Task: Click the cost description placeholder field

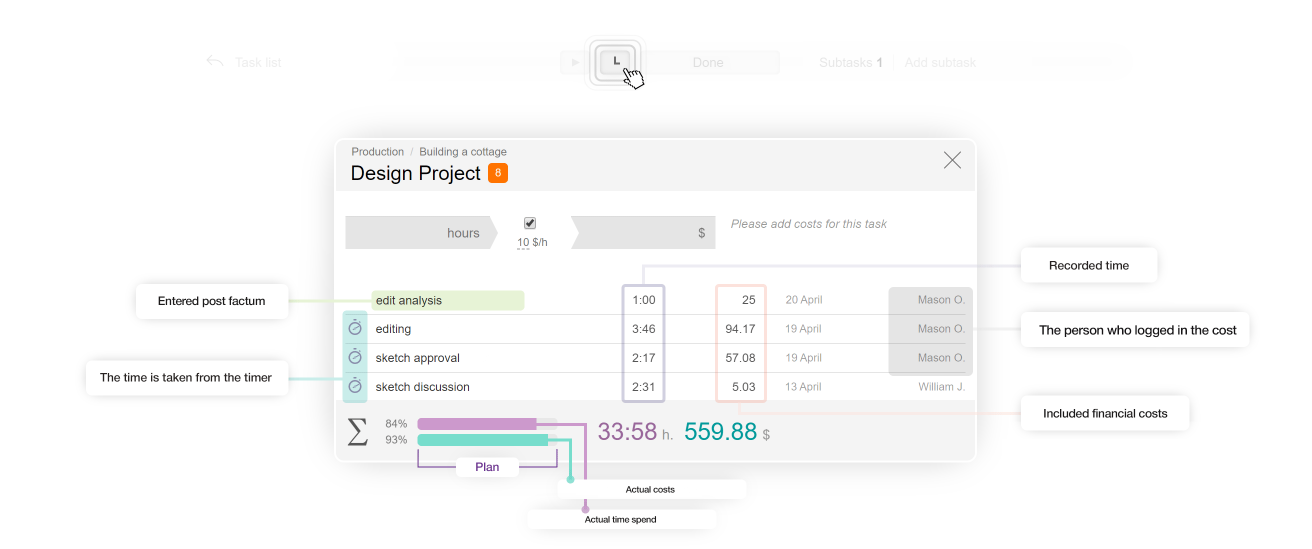Action: [809, 224]
